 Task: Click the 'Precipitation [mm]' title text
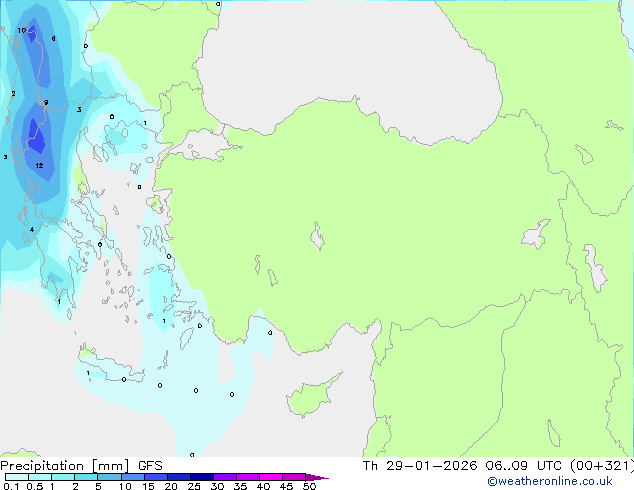click(x=65, y=466)
